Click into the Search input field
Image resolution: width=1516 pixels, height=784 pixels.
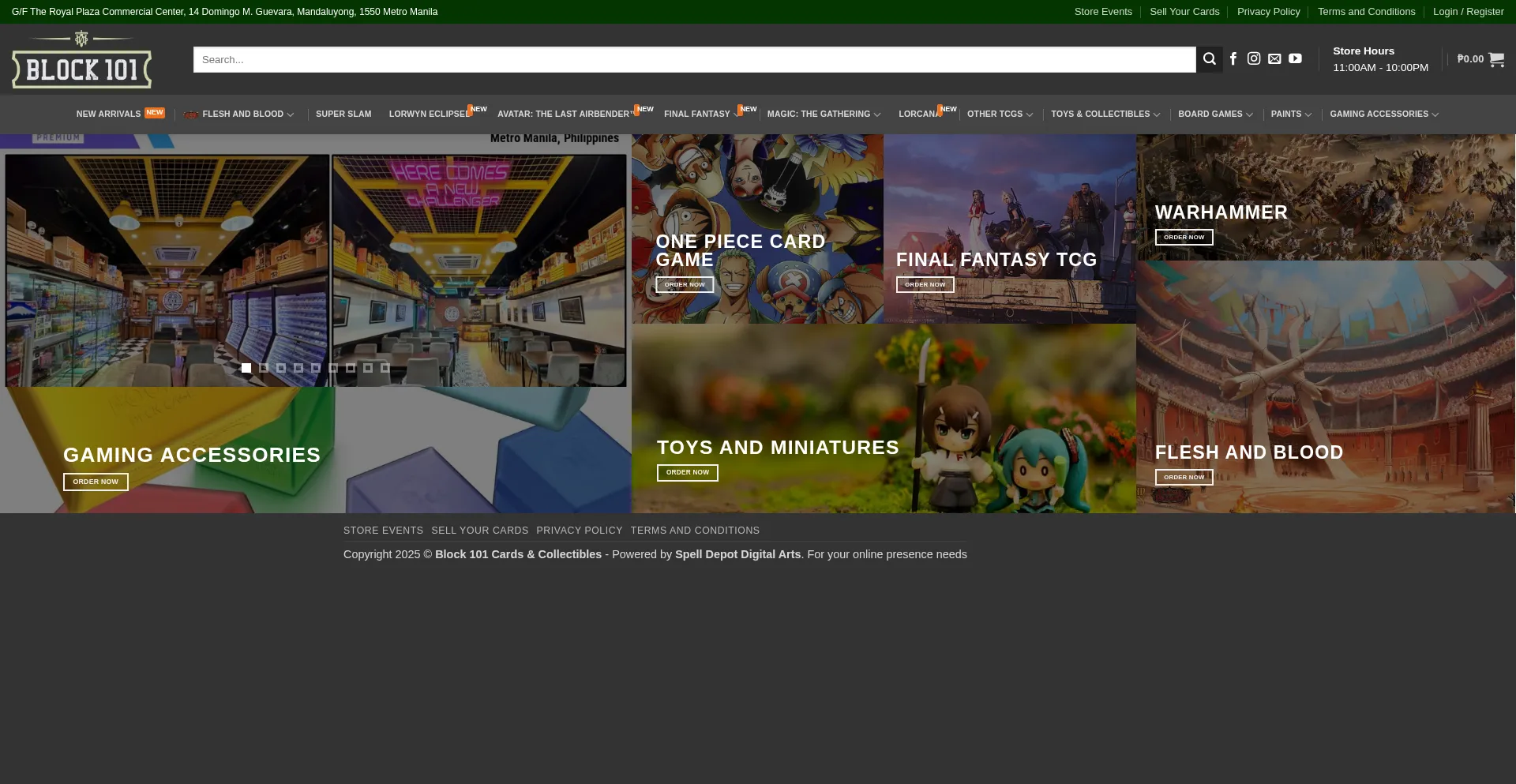tap(693, 60)
